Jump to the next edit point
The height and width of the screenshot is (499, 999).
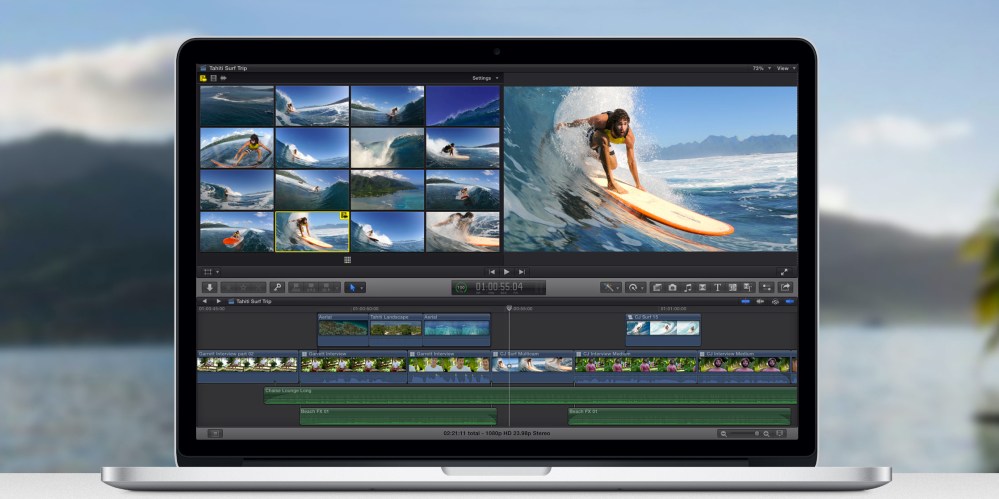(x=522, y=271)
